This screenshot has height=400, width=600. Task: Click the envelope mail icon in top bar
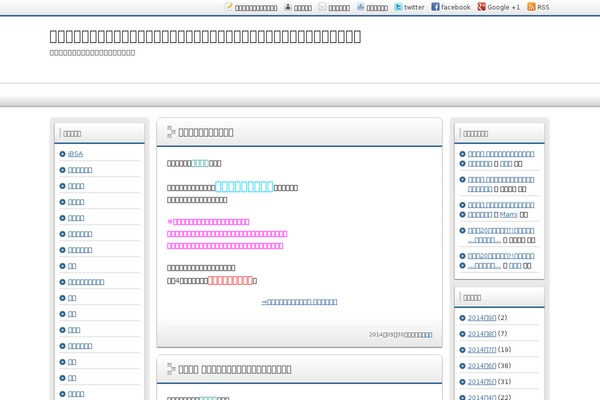[323, 7]
